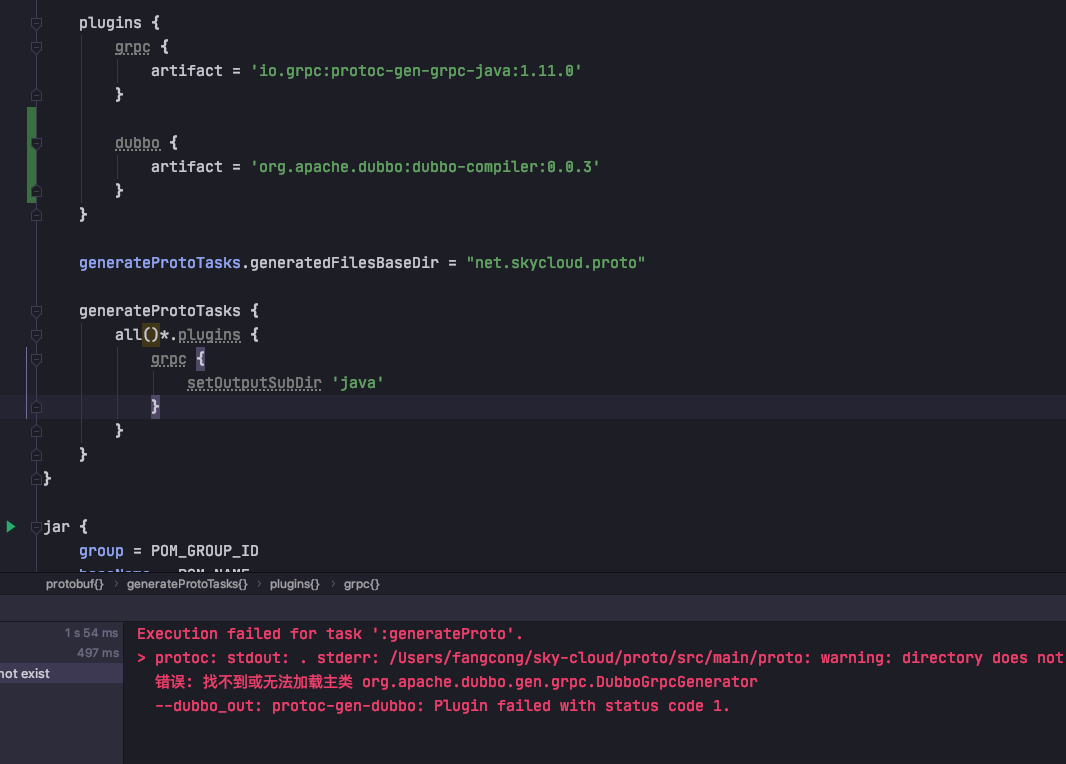Run the jar block with green arrow
This screenshot has width=1066, height=764.
10,527
